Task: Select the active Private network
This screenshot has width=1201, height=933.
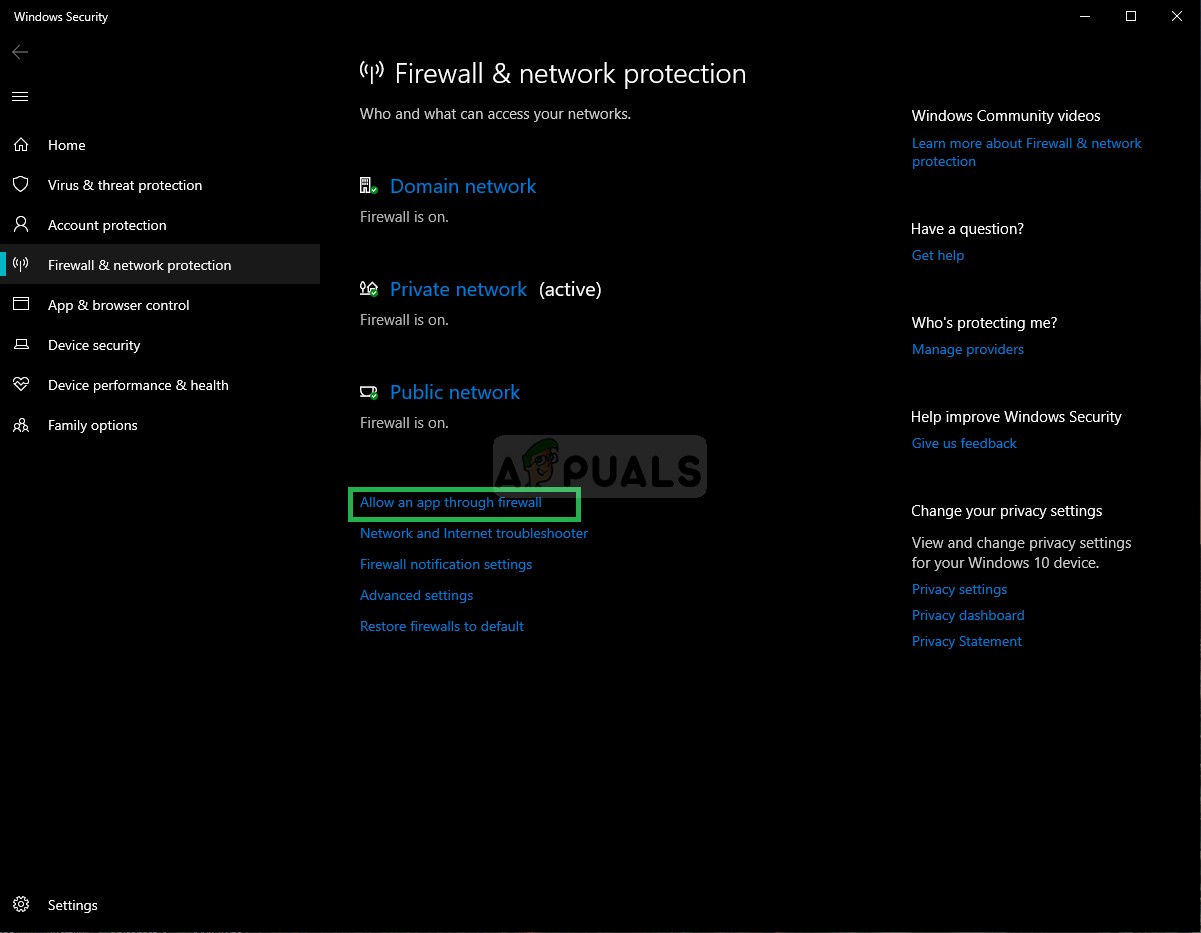Action: [459, 289]
